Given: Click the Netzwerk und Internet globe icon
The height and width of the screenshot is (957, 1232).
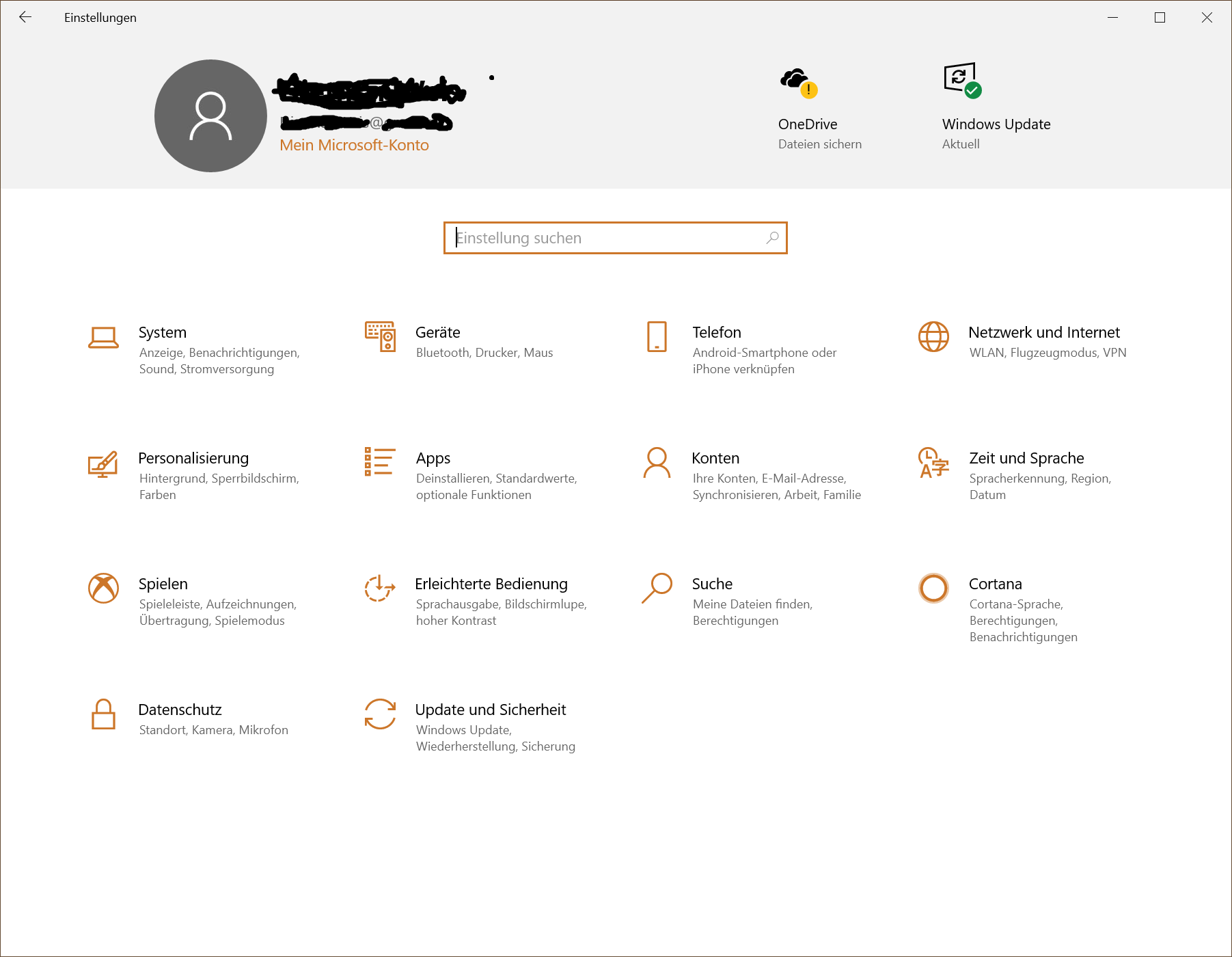Looking at the screenshot, I should [933, 336].
